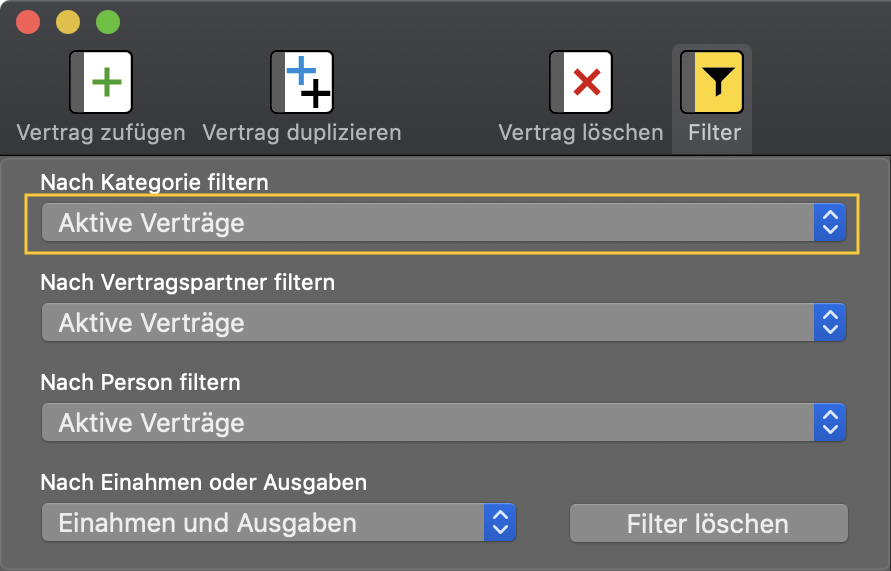This screenshot has width=891, height=571.
Task: Click the Filter label under funnel icon
Action: click(714, 132)
